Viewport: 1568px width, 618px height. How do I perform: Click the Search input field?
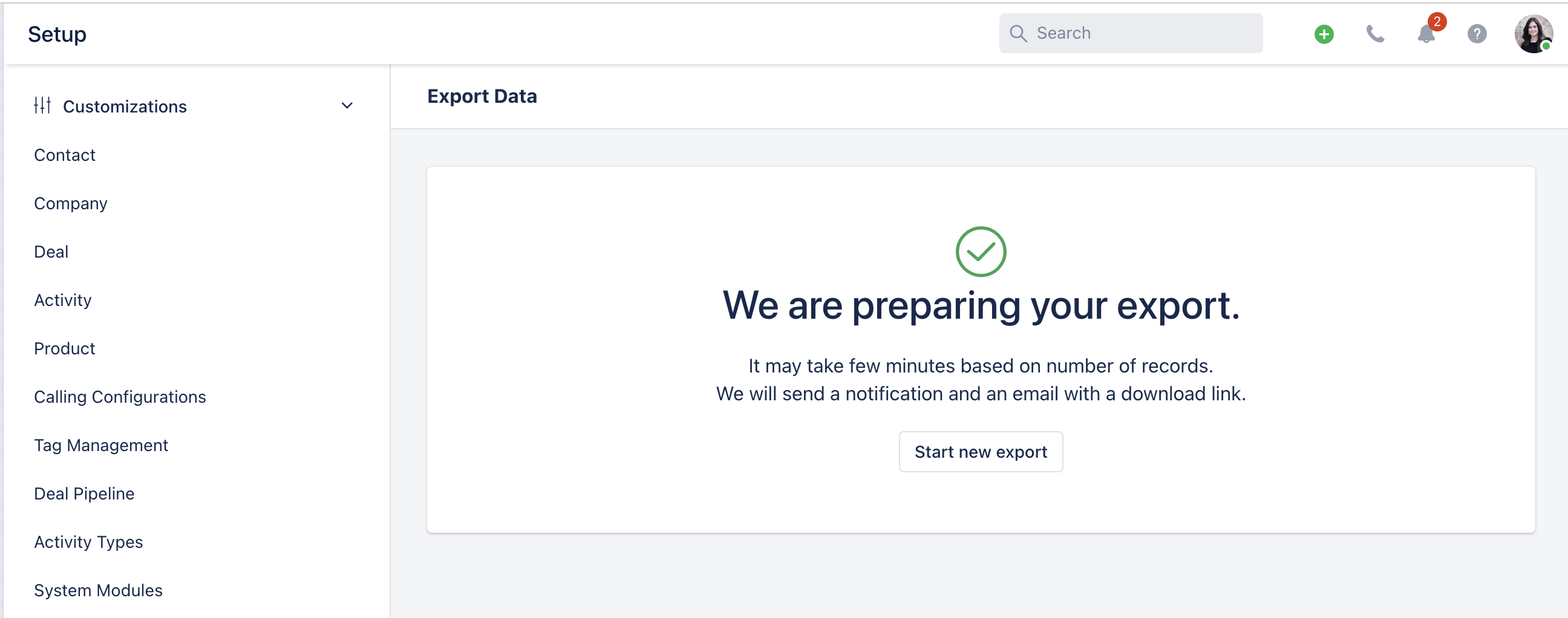[x=1131, y=33]
